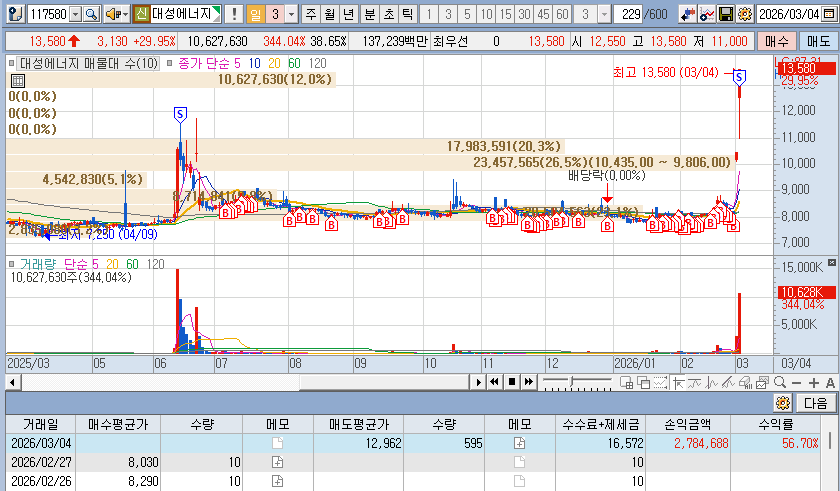Open buy memo icon for 2026/02/26

coord(278,481)
